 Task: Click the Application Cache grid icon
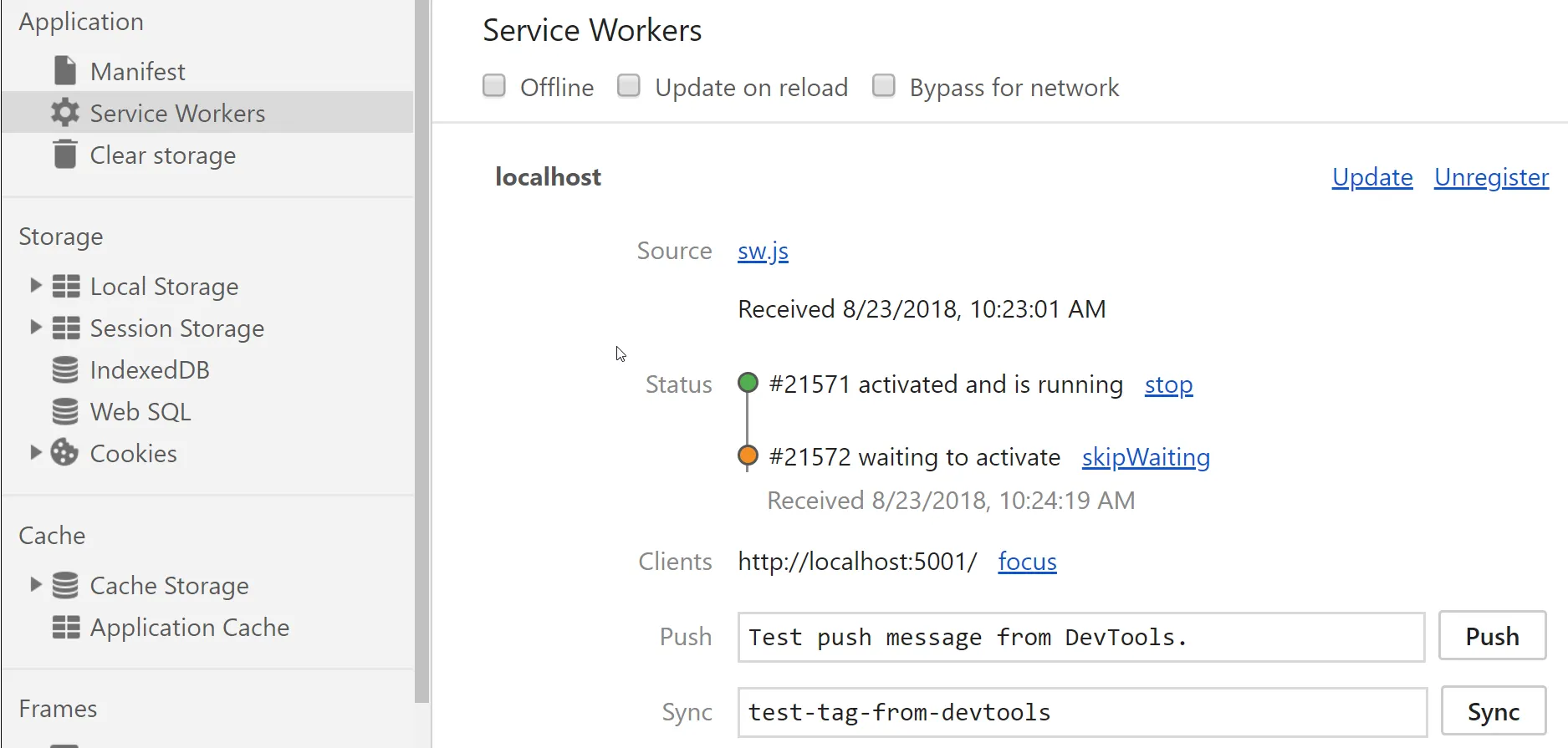tap(66, 627)
